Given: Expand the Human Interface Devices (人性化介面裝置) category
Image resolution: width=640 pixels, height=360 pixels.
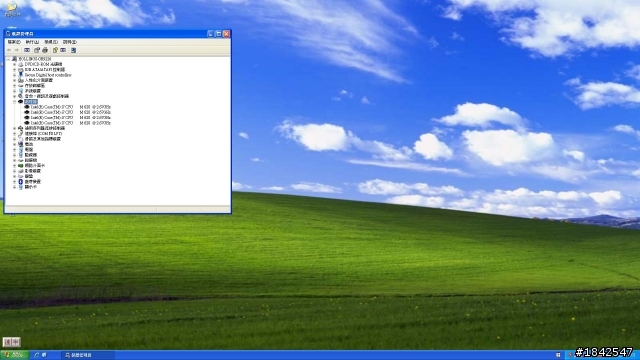Looking at the screenshot, I should click(x=14, y=80).
